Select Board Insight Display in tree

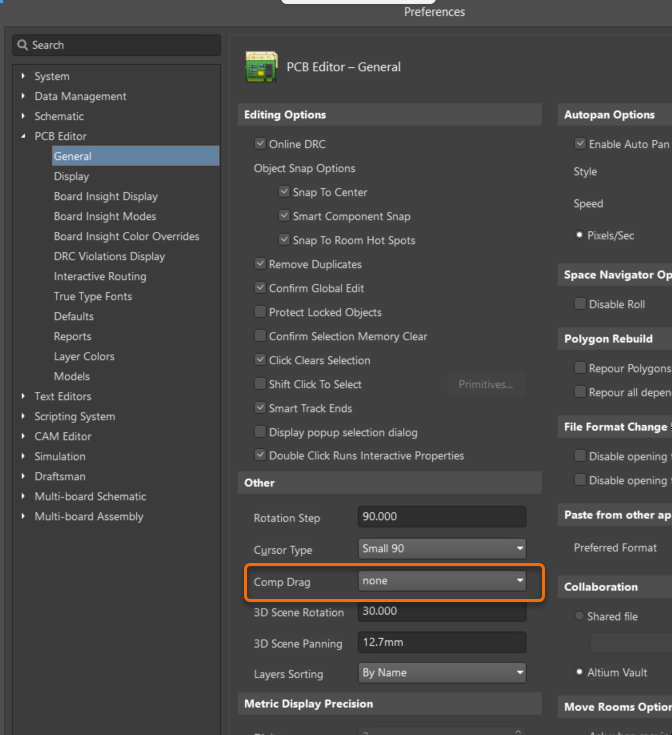(x=105, y=196)
